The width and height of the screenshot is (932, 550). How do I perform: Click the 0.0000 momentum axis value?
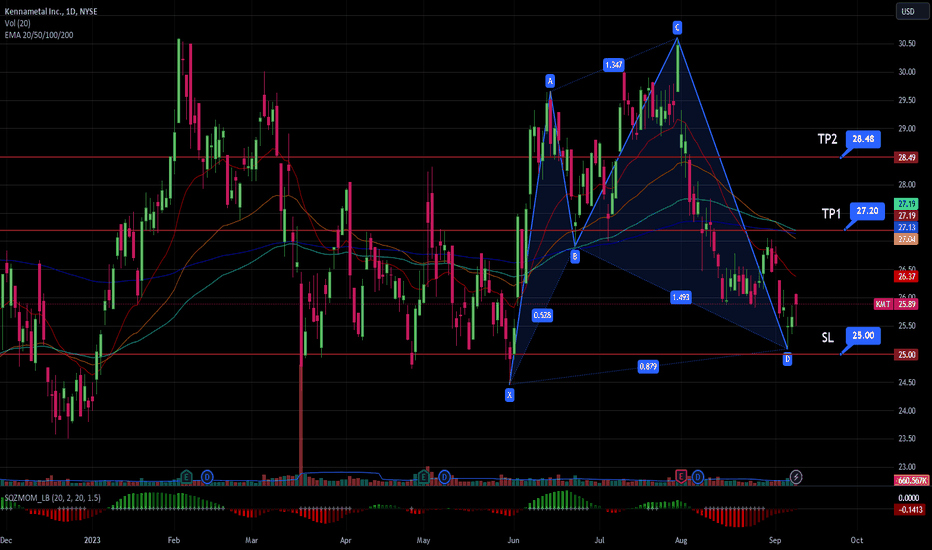click(x=908, y=498)
